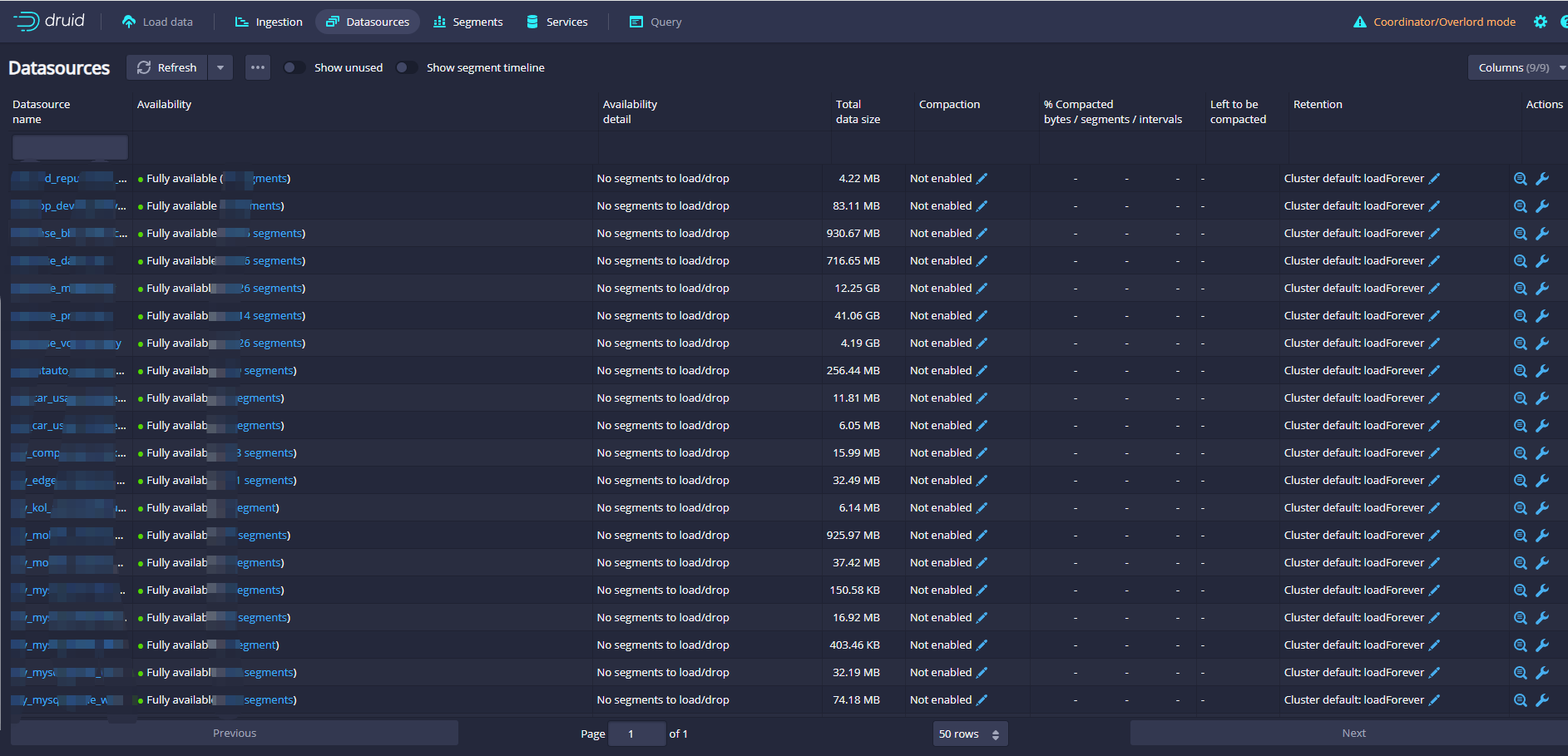Open the Columns (9/9) dropdown
The image size is (1568, 756).
[1518, 68]
